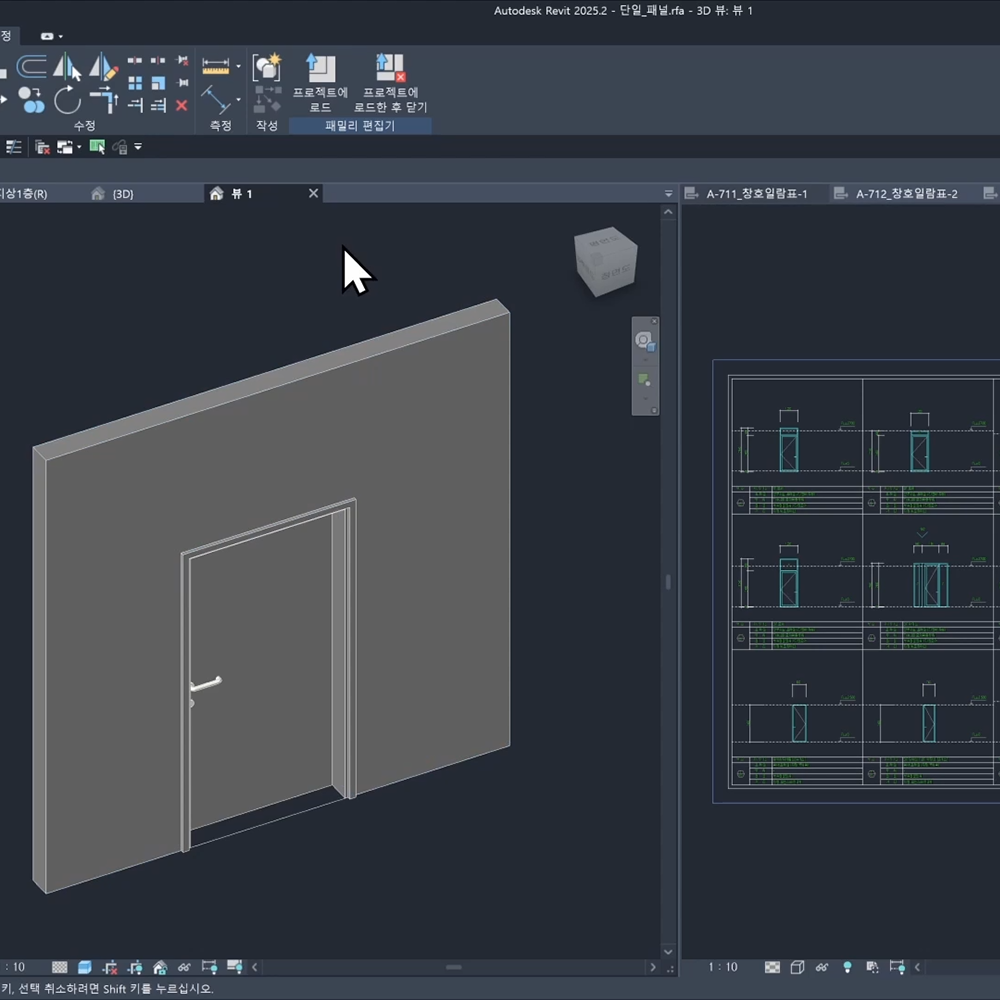Select the Mirror Draw Axis tool
The image size is (1000, 1000).
(103, 67)
